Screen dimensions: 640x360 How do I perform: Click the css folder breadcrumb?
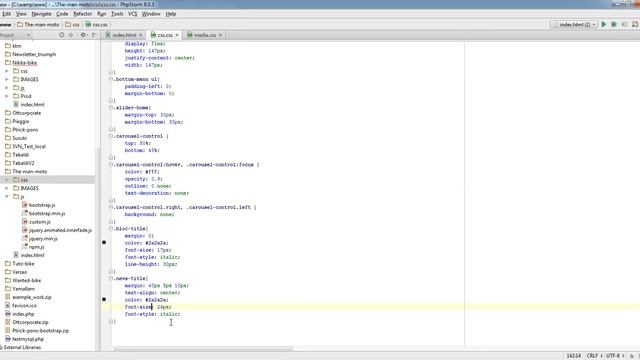click(x=73, y=24)
